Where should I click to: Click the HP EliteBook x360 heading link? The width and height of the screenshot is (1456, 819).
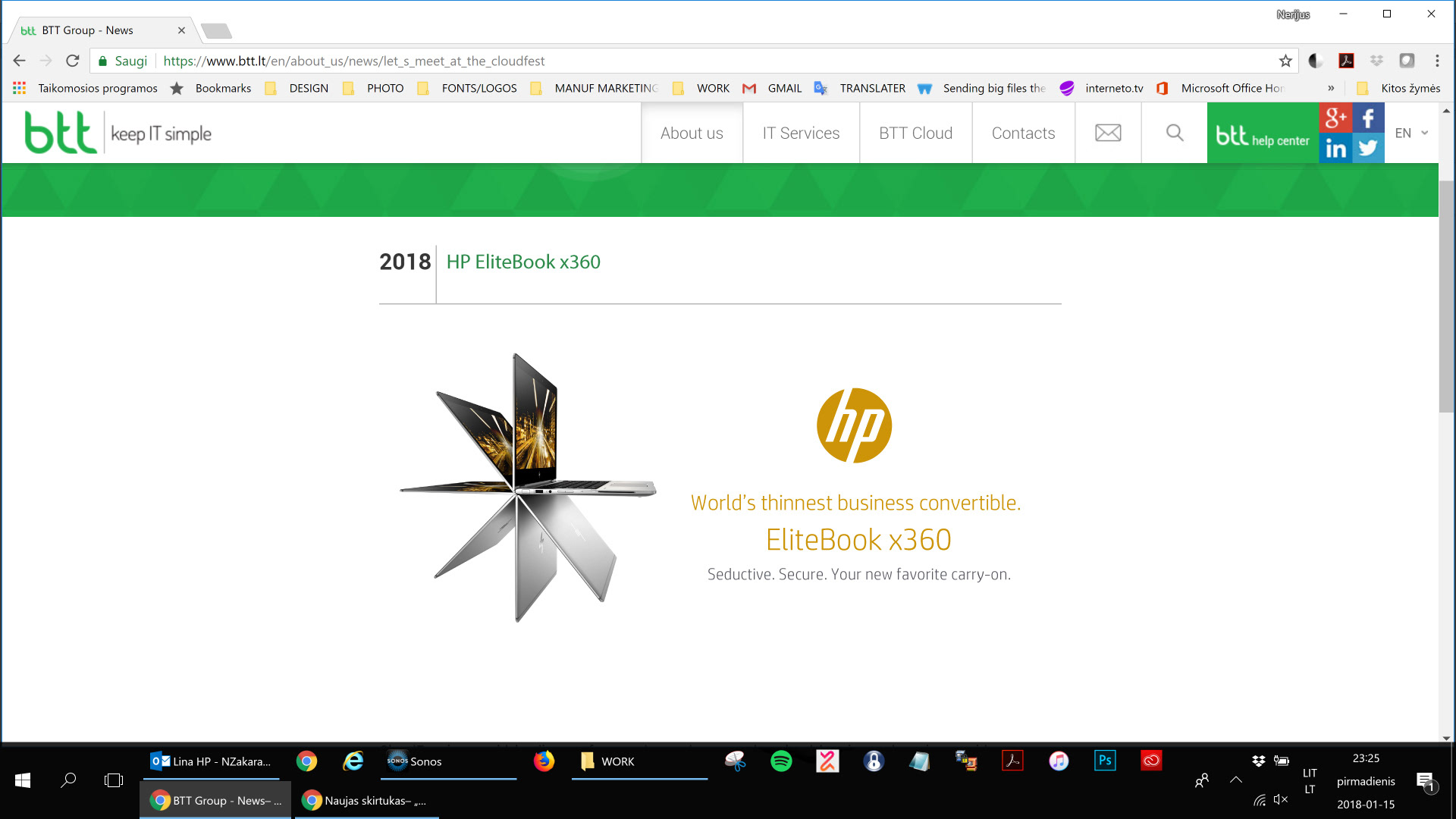523,262
